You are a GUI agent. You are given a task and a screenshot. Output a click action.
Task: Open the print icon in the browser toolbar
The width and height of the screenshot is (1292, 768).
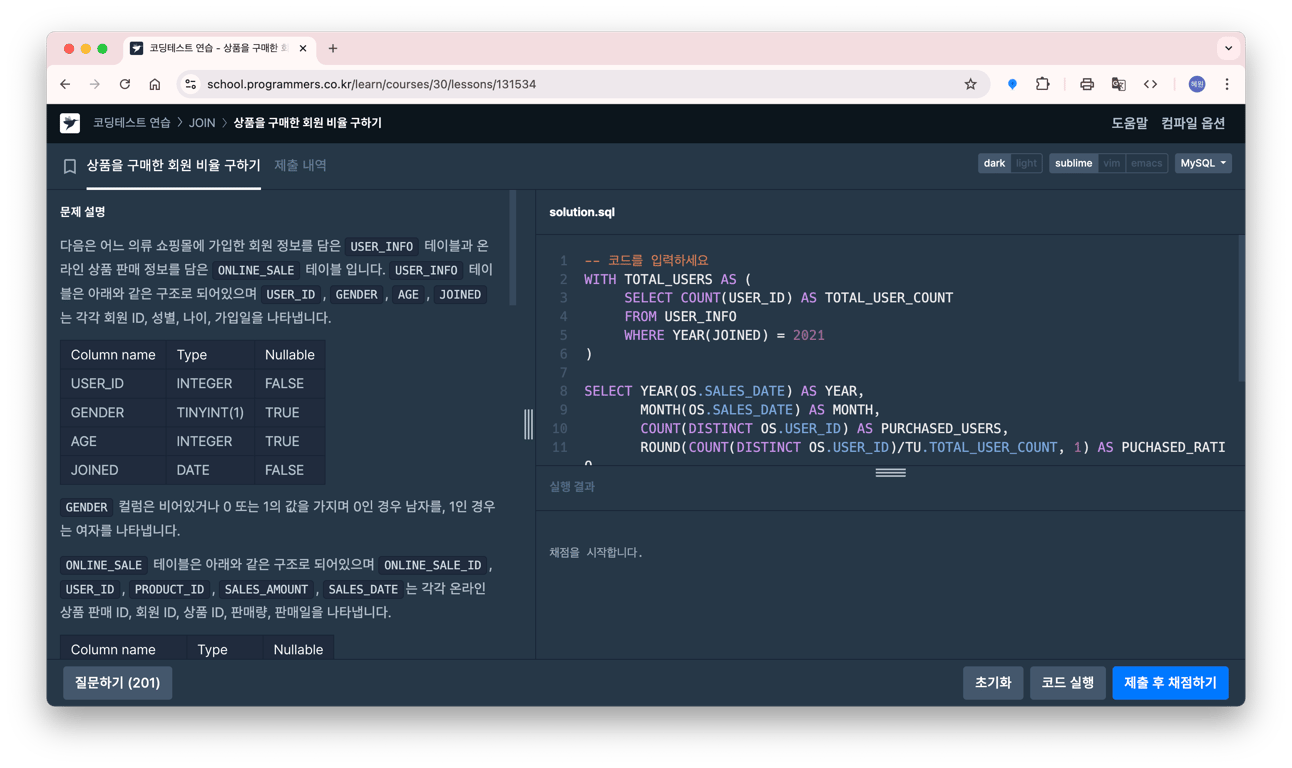click(x=1086, y=84)
